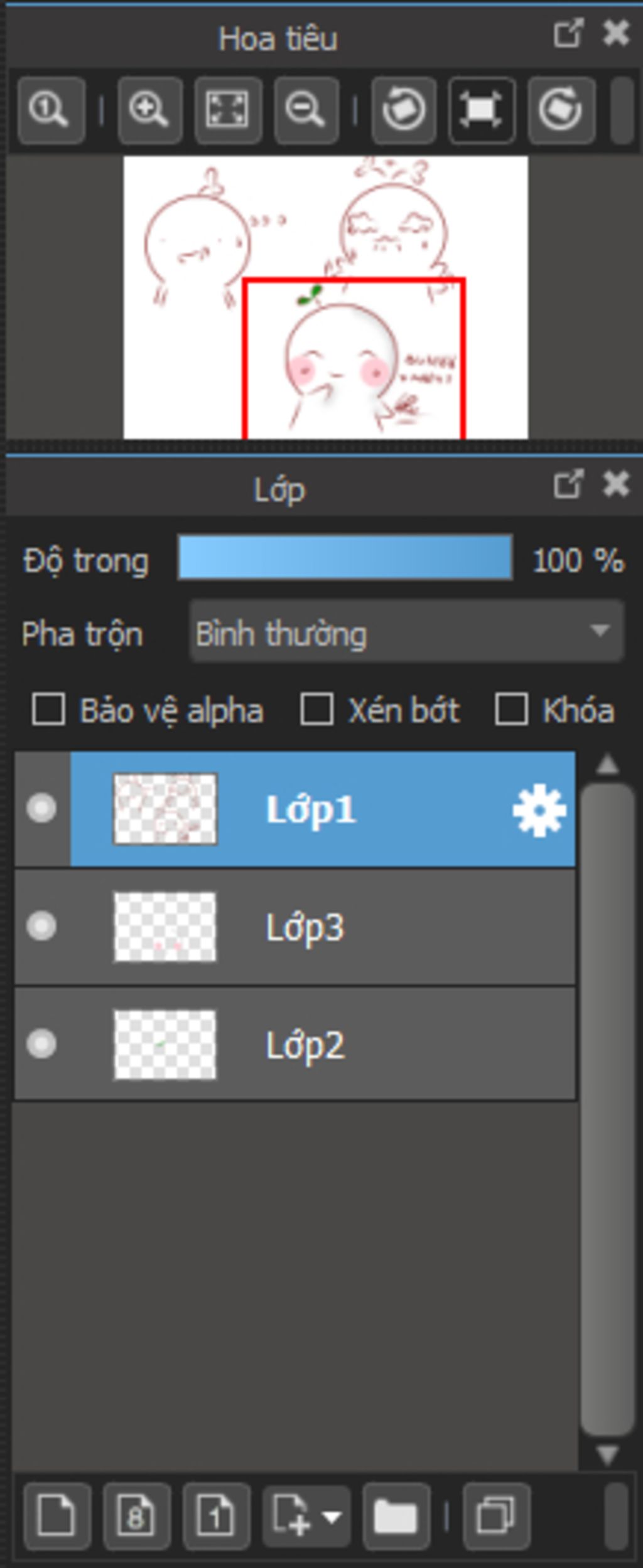643x1568 pixels.
Task: Fit canvas to window in navigator
Action: (x=227, y=110)
